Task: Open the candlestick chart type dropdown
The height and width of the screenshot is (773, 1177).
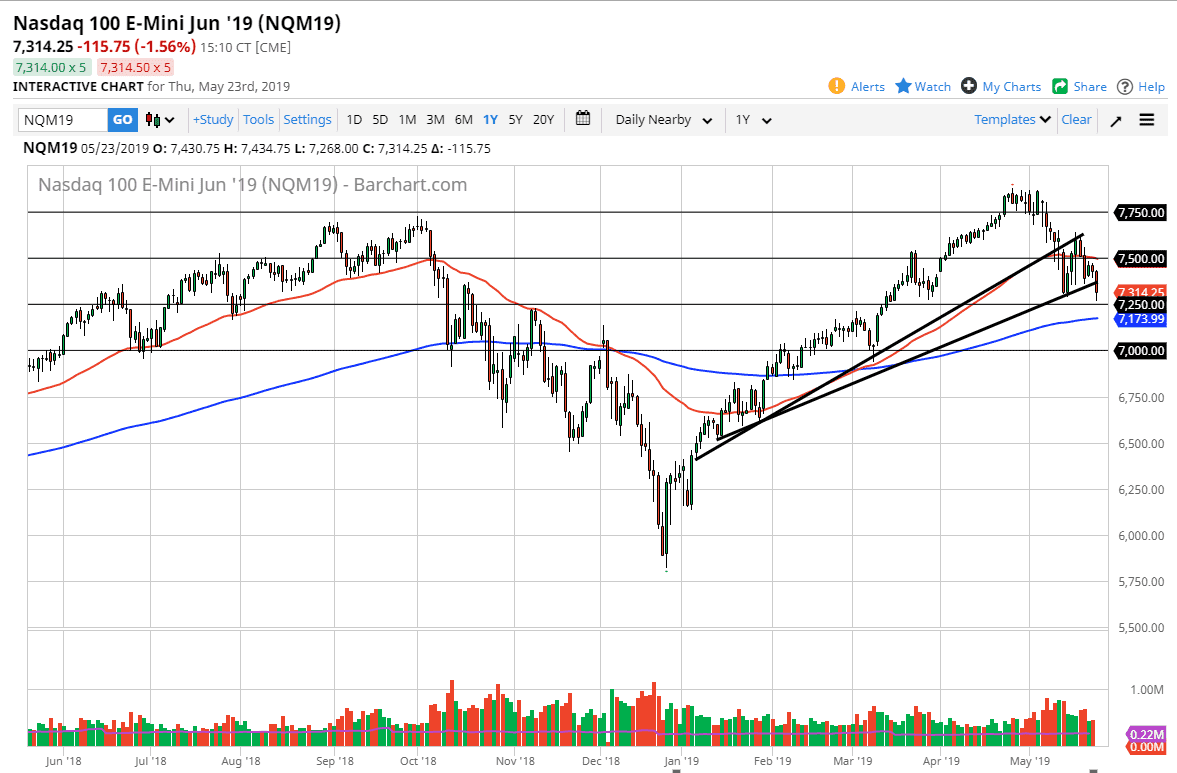Action: point(160,120)
